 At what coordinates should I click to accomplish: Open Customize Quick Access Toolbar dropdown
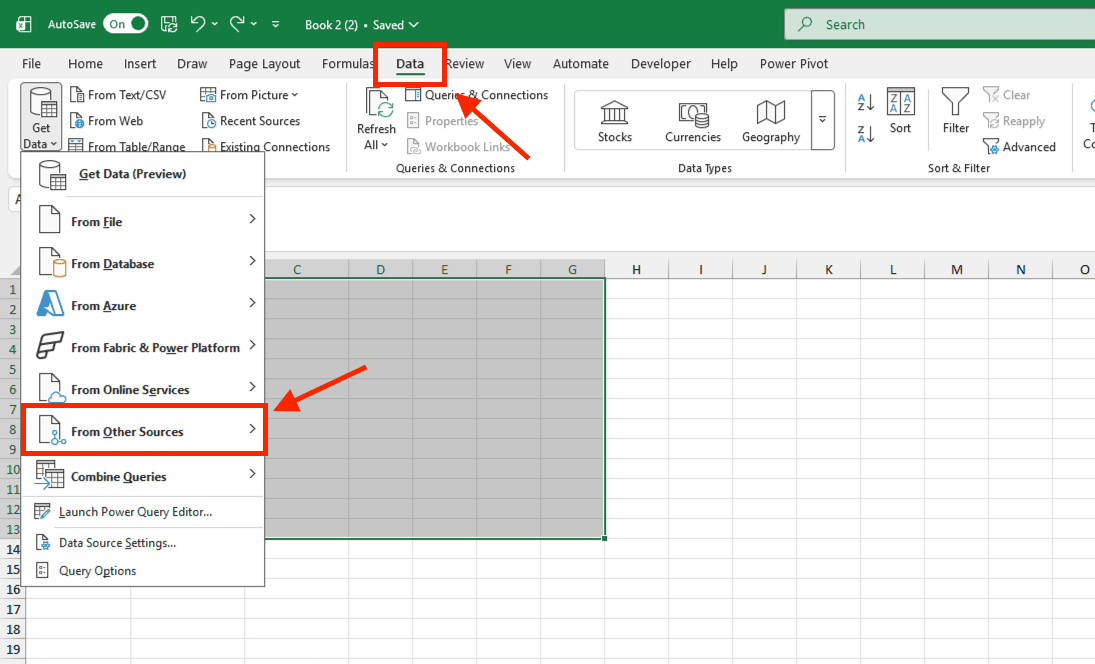[276, 24]
